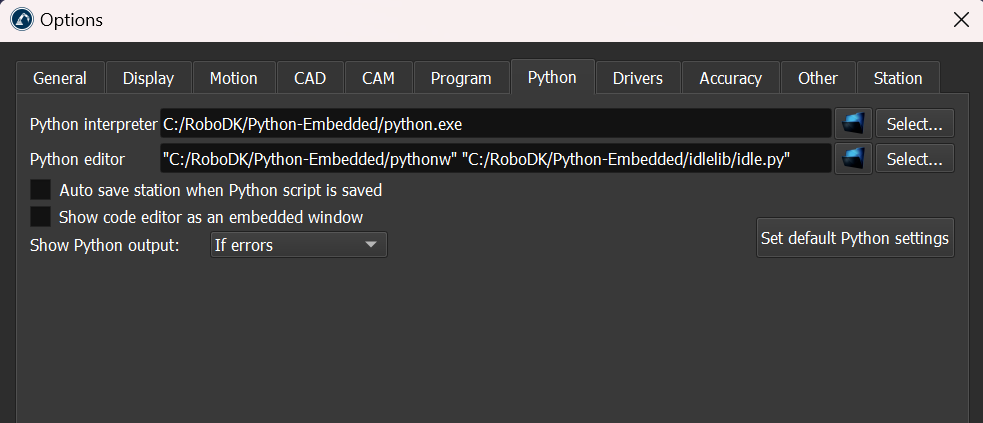Open the Show Python output dropdown
This screenshot has height=423, width=983.
tap(298, 244)
